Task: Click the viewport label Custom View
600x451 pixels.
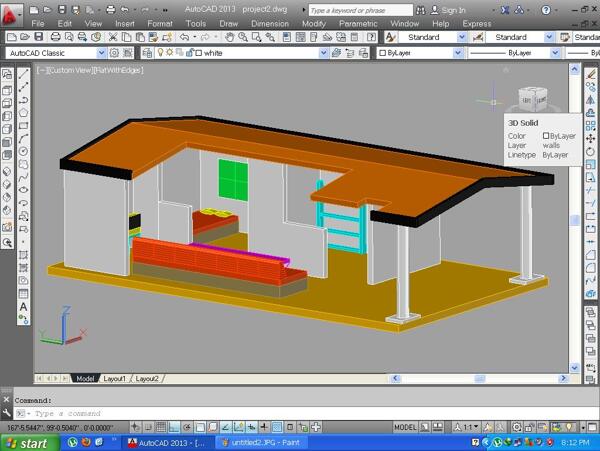Action: tap(70, 70)
